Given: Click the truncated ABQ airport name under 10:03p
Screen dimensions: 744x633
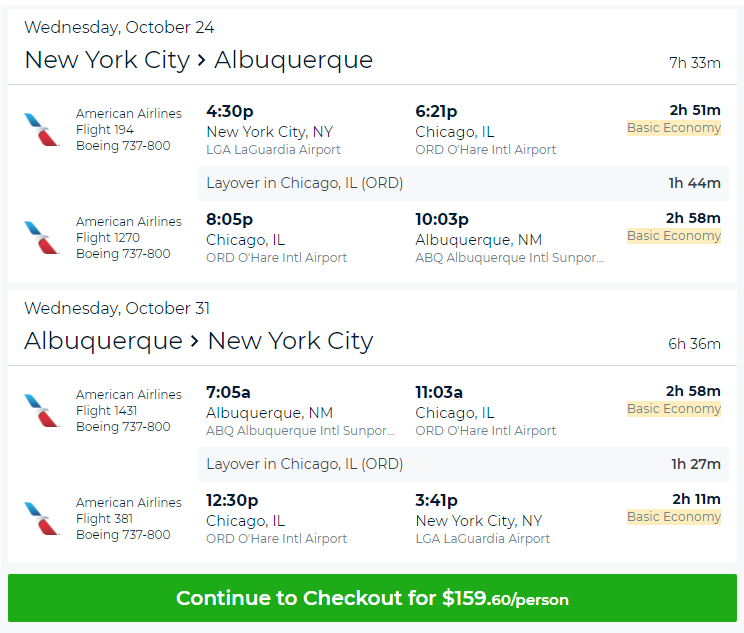Looking at the screenshot, I should [x=509, y=258].
